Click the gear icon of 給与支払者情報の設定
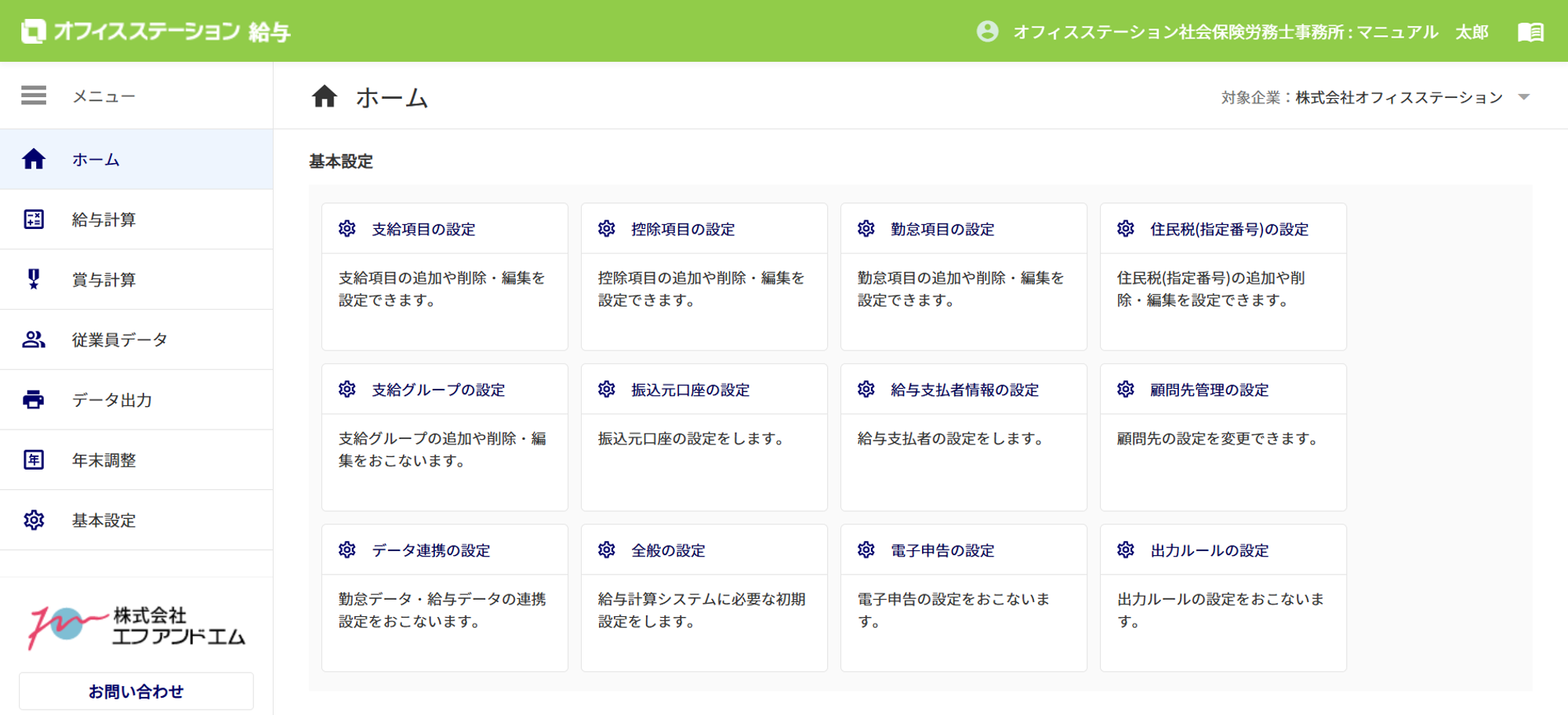Image resolution: width=1568 pixels, height=715 pixels. point(866,389)
